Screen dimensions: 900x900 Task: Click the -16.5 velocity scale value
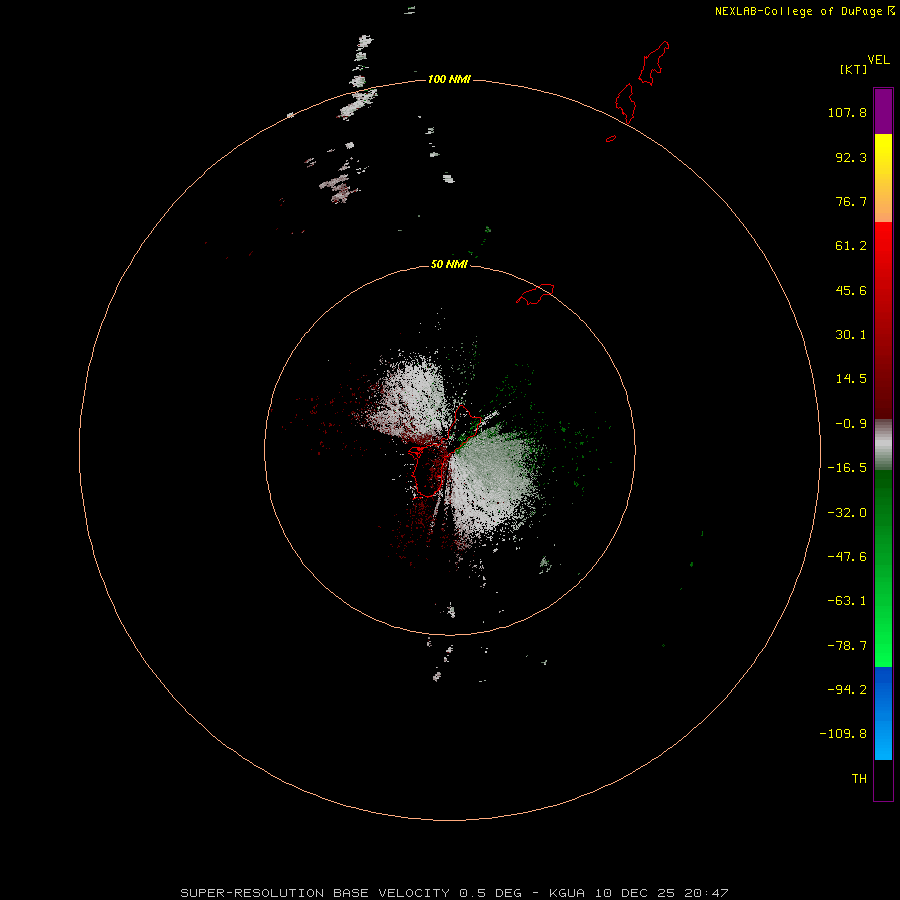pyautogui.click(x=847, y=468)
